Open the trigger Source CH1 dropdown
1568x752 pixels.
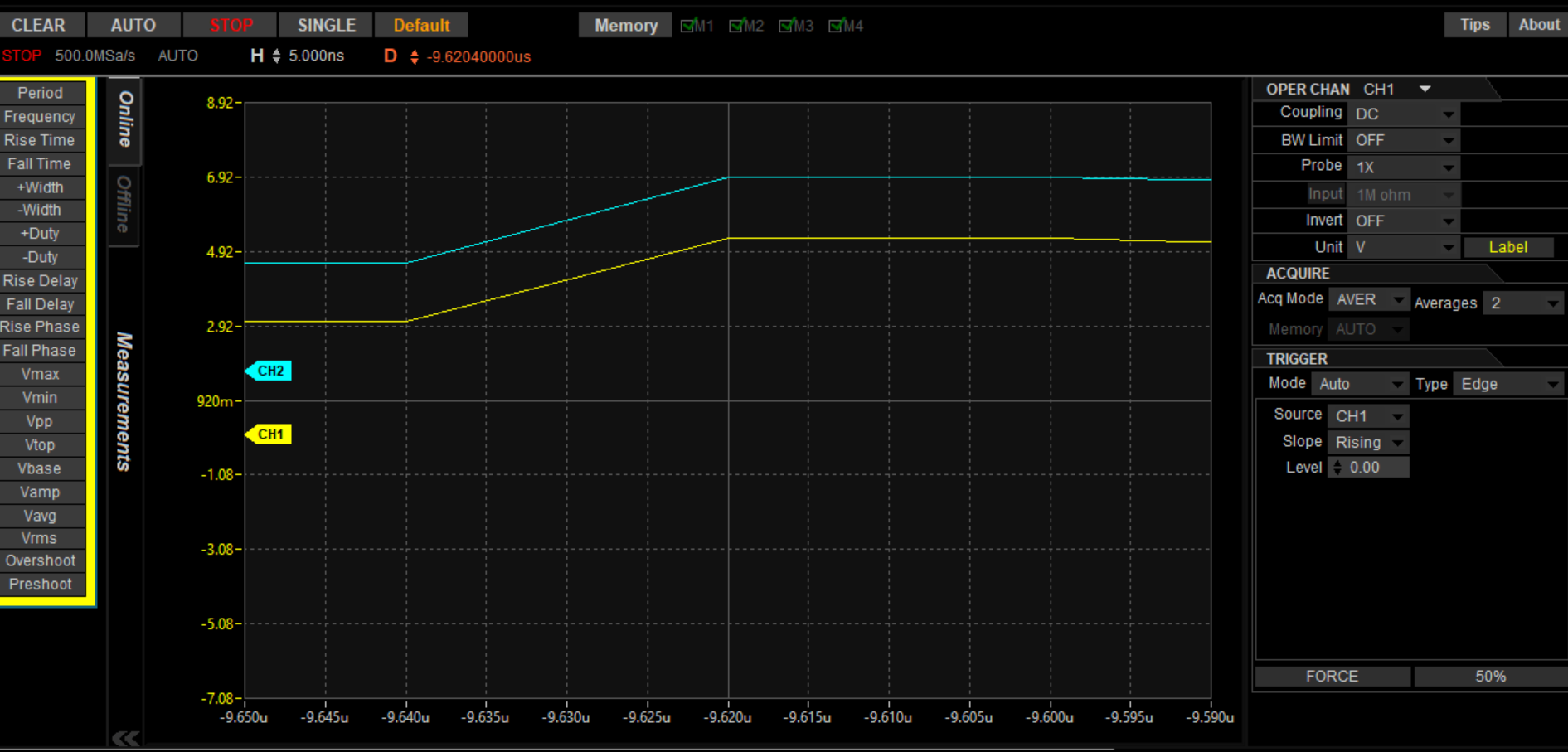click(x=1367, y=416)
